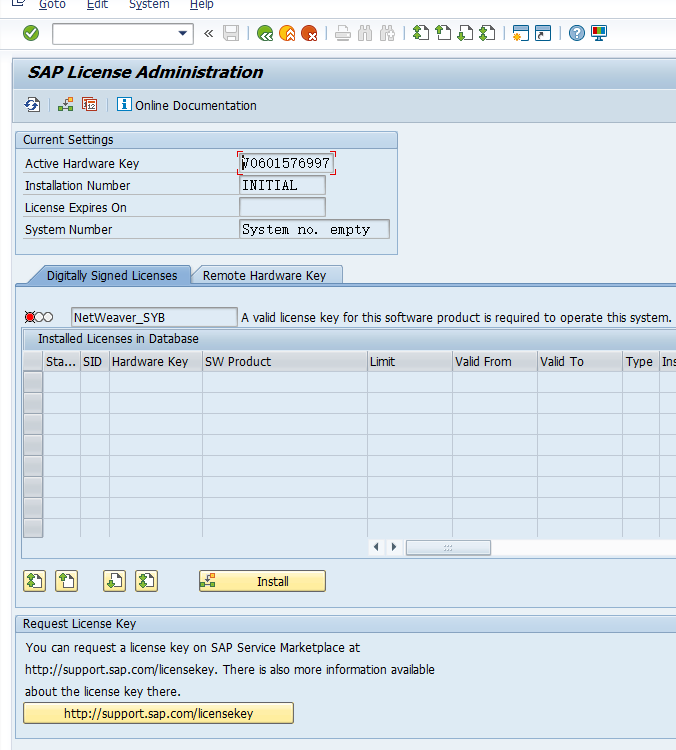Click table Last Page button below grid
Screen dimensions: 676x750
click(146, 581)
